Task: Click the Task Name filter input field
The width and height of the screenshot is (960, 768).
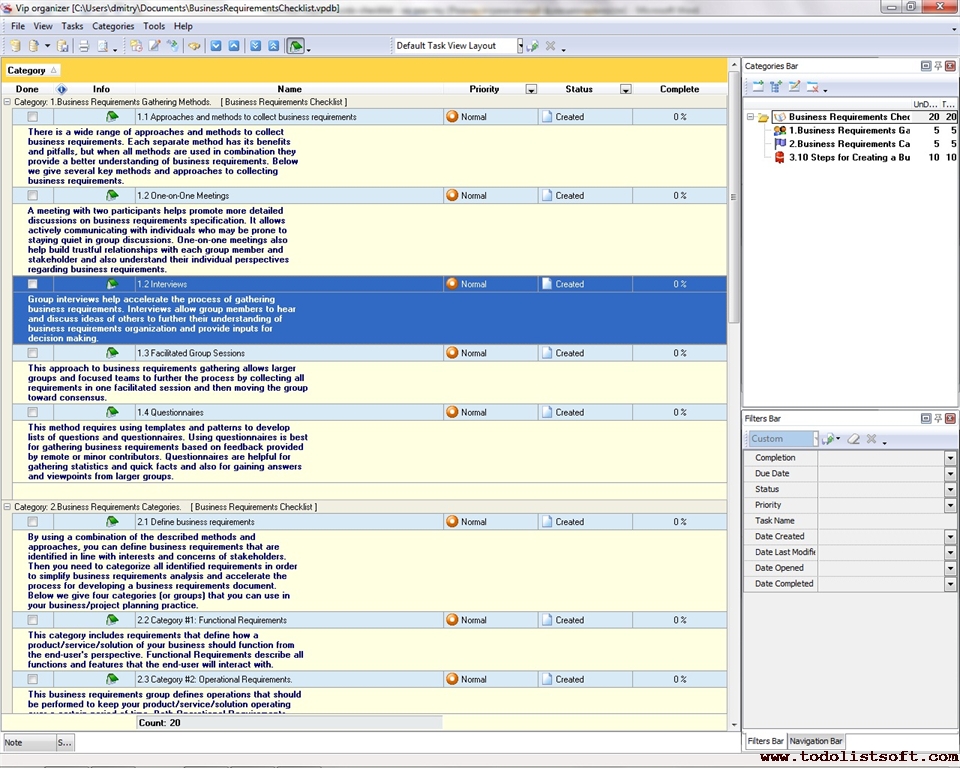Action: [880, 521]
